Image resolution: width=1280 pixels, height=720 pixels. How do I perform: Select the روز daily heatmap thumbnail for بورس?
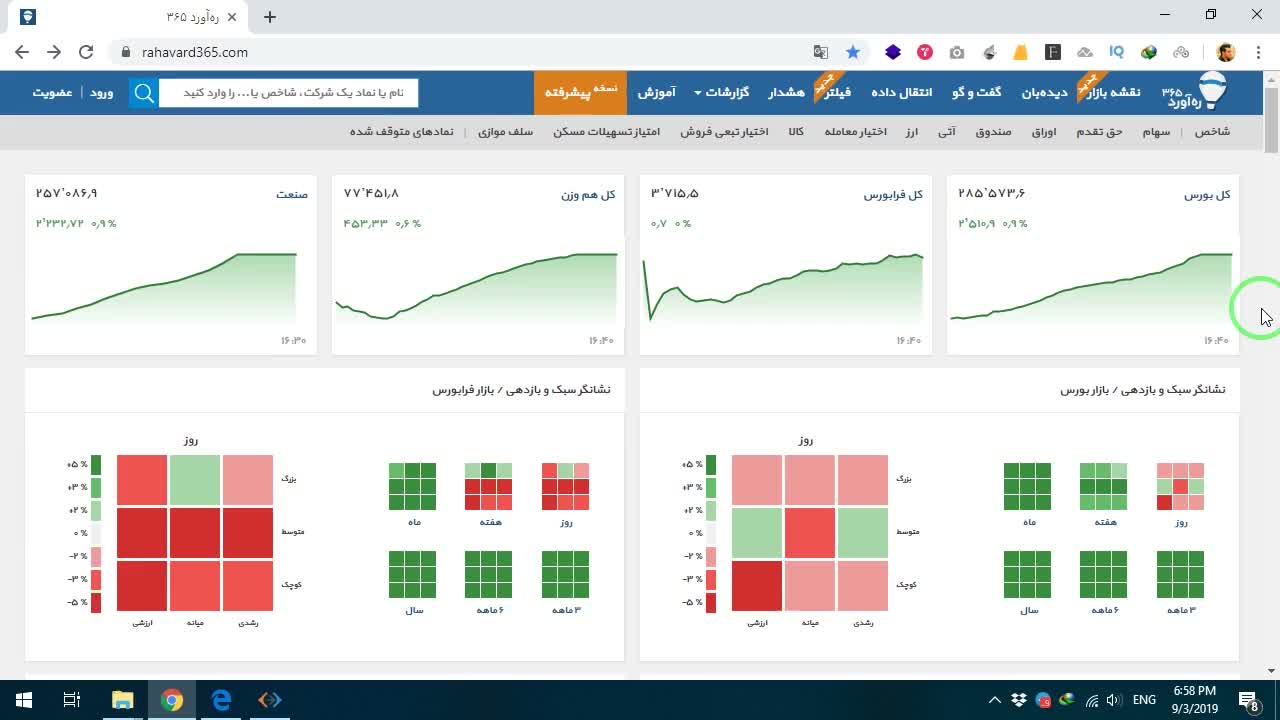pyautogui.click(x=1180, y=487)
